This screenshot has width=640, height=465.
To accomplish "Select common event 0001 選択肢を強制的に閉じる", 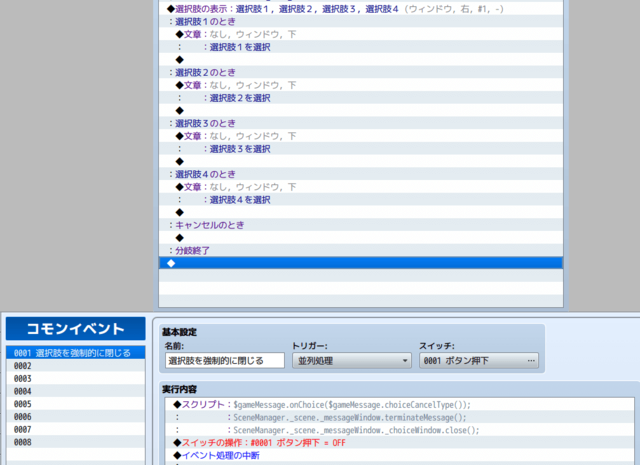I will [x=76, y=353].
